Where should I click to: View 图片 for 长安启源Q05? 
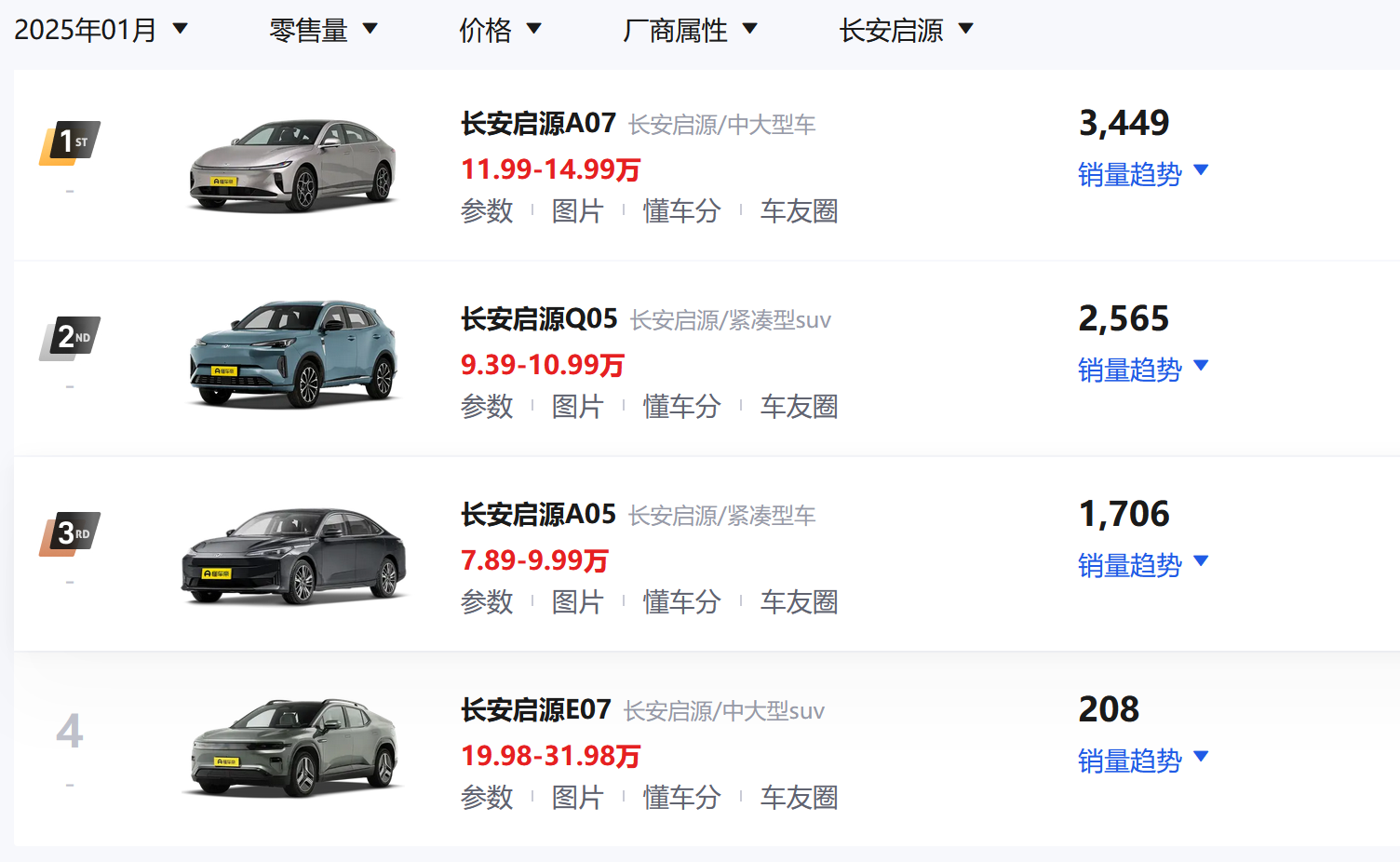click(578, 407)
